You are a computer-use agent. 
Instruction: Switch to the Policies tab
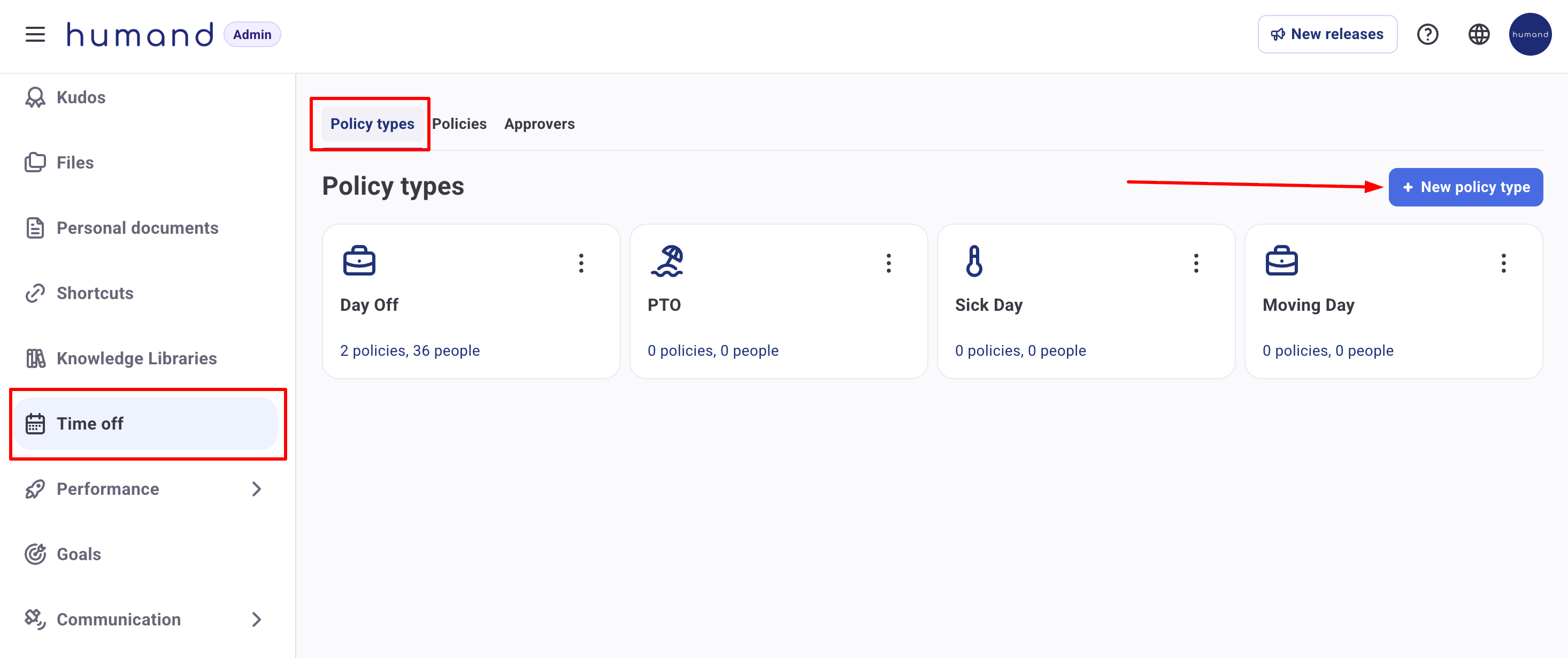[459, 124]
